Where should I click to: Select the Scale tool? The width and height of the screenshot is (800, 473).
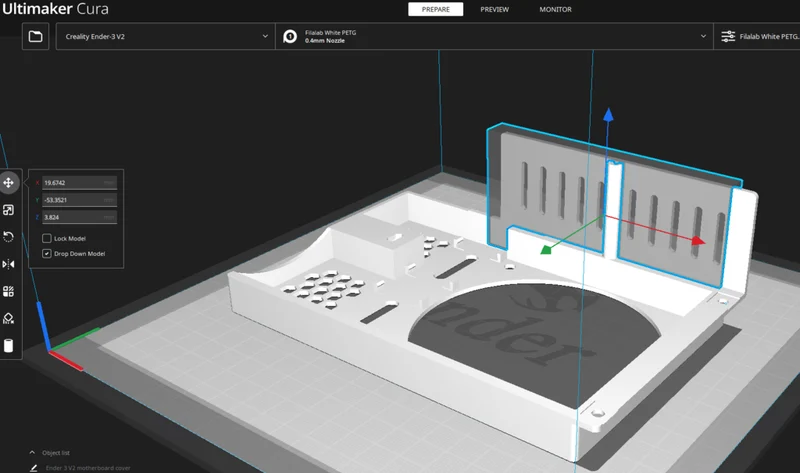click(x=9, y=210)
